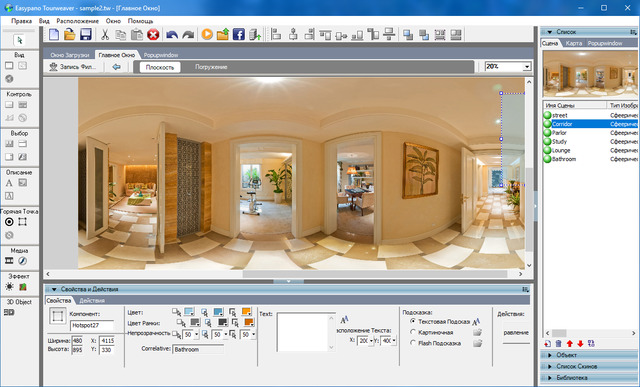Select the Текстовая Подсказка radio button
This screenshot has width=640, height=387.
pos(413,322)
